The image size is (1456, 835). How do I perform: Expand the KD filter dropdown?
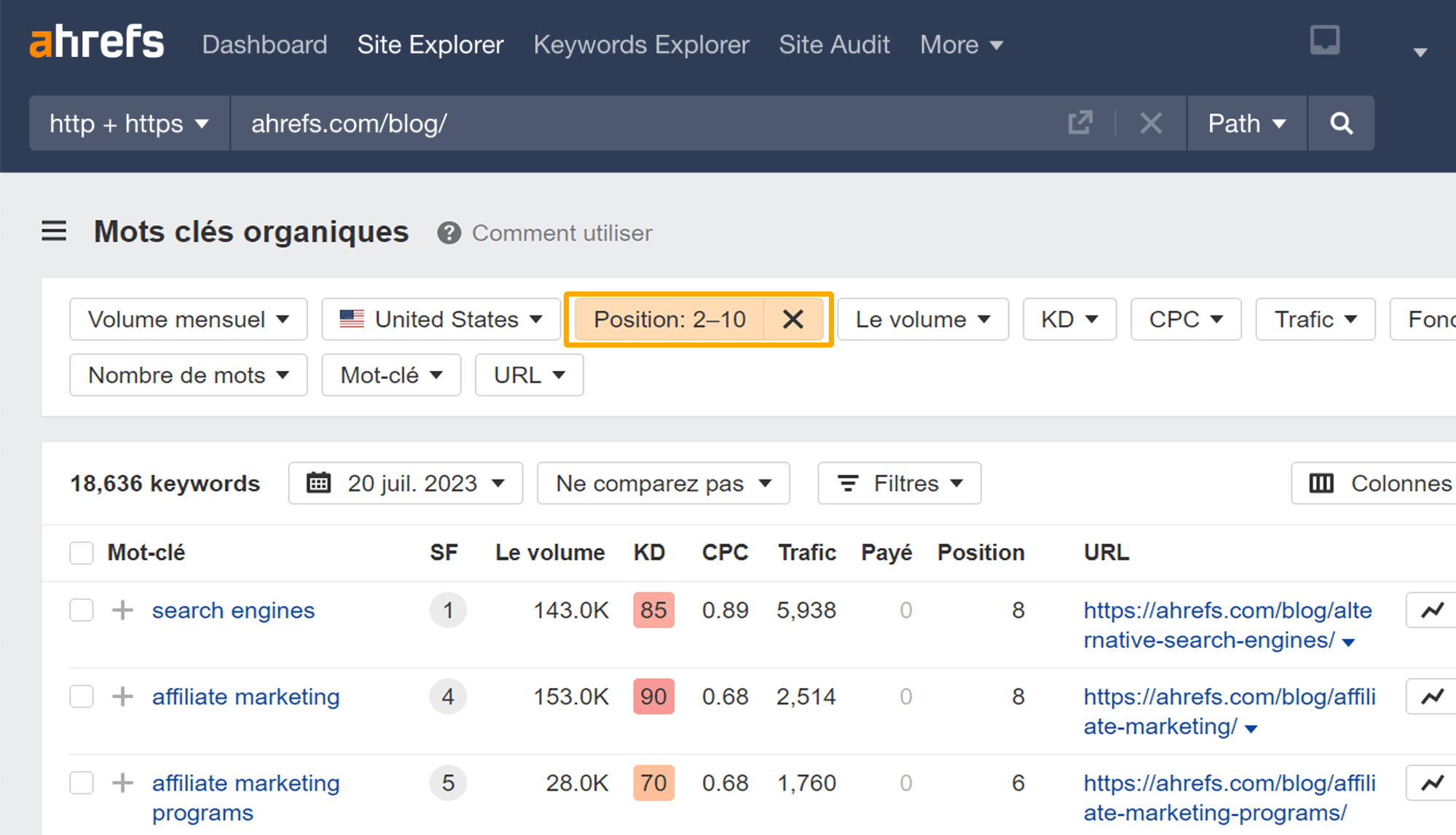[x=1069, y=319]
